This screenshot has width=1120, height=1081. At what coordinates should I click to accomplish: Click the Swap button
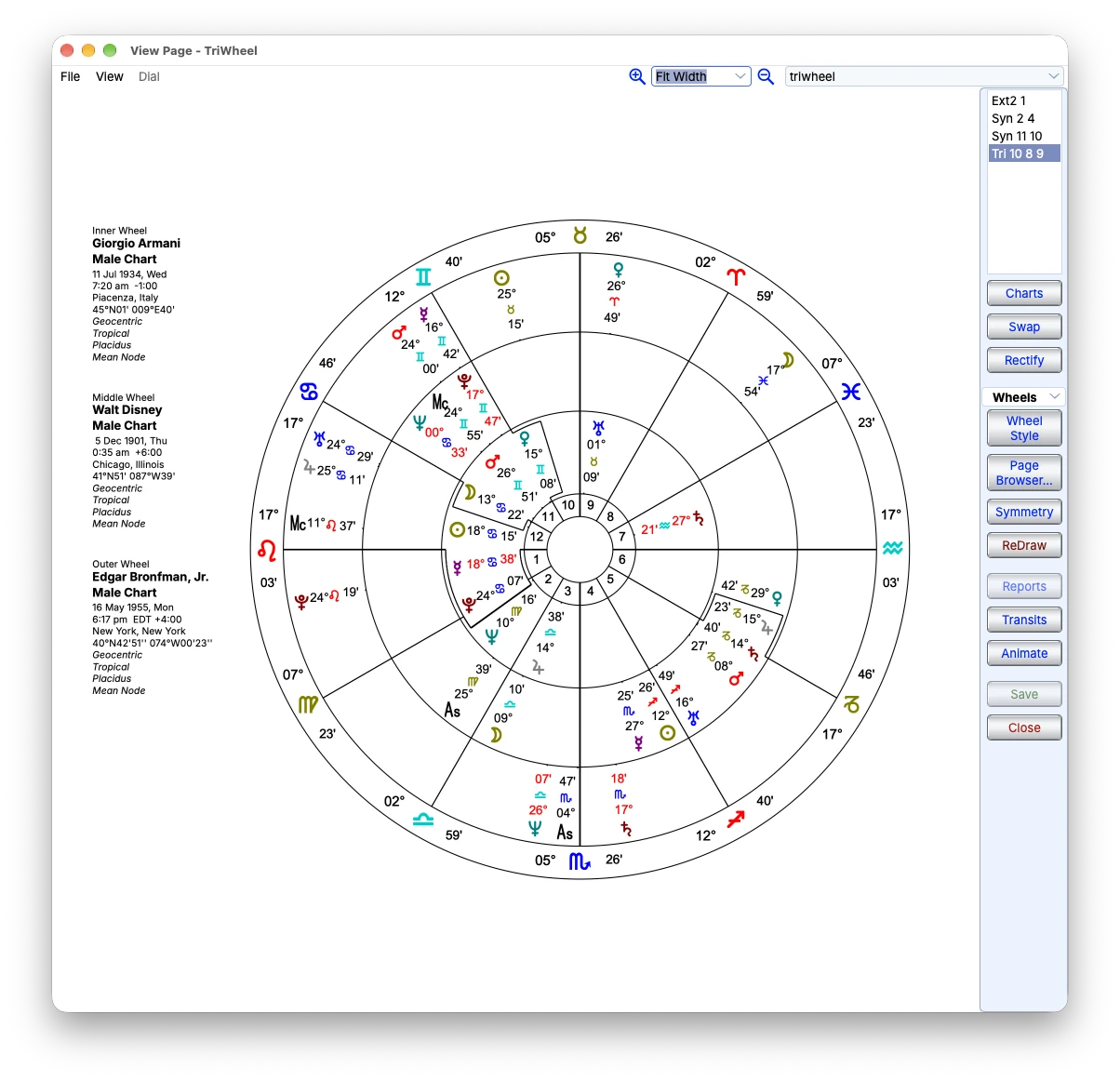click(1024, 327)
